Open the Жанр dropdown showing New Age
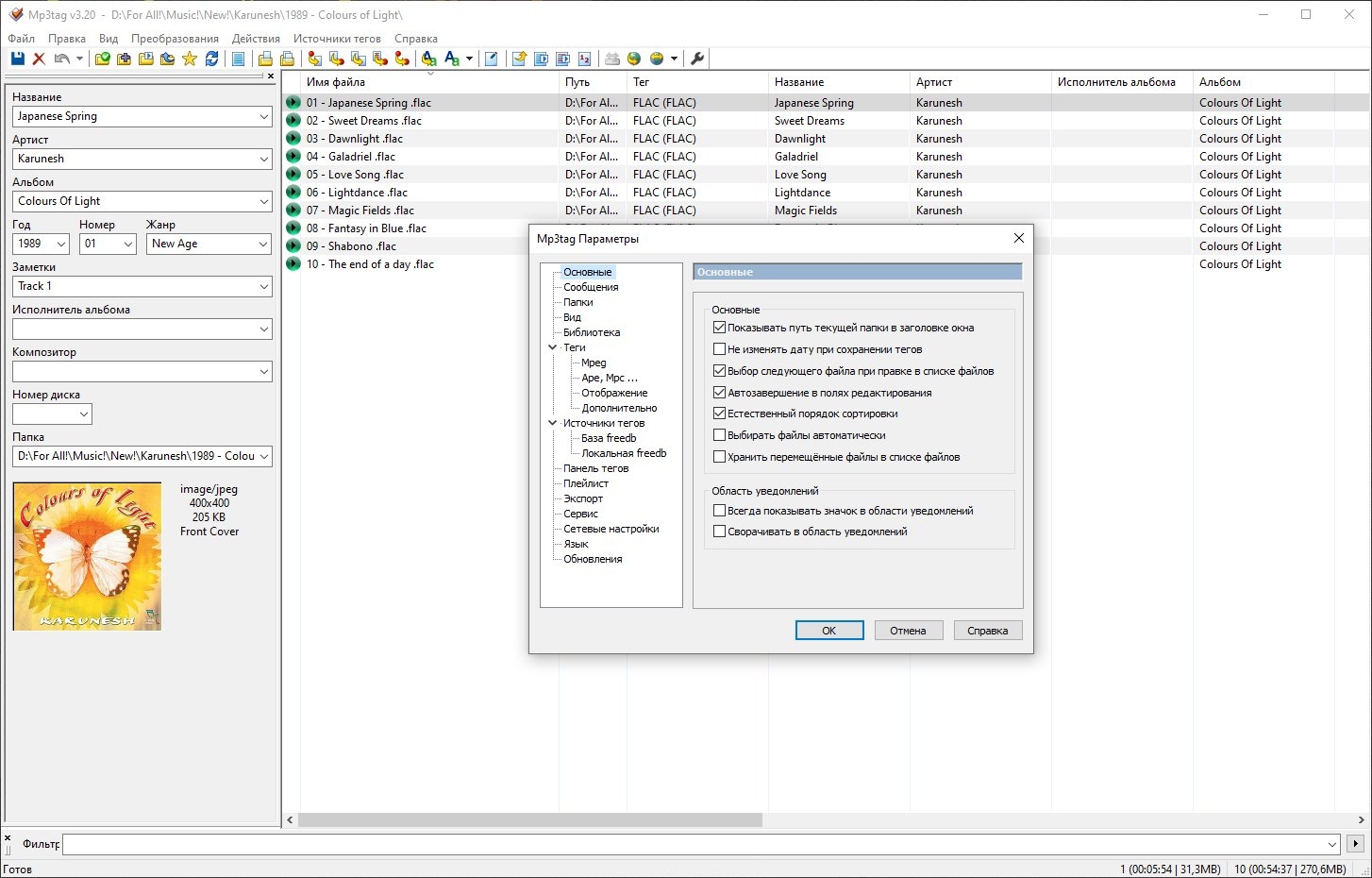The image size is (1372, 878). coord(263,244)
